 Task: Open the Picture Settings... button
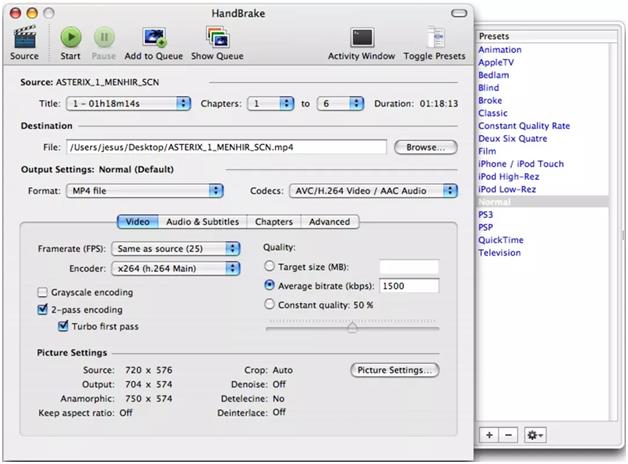(x=395, y=370)
